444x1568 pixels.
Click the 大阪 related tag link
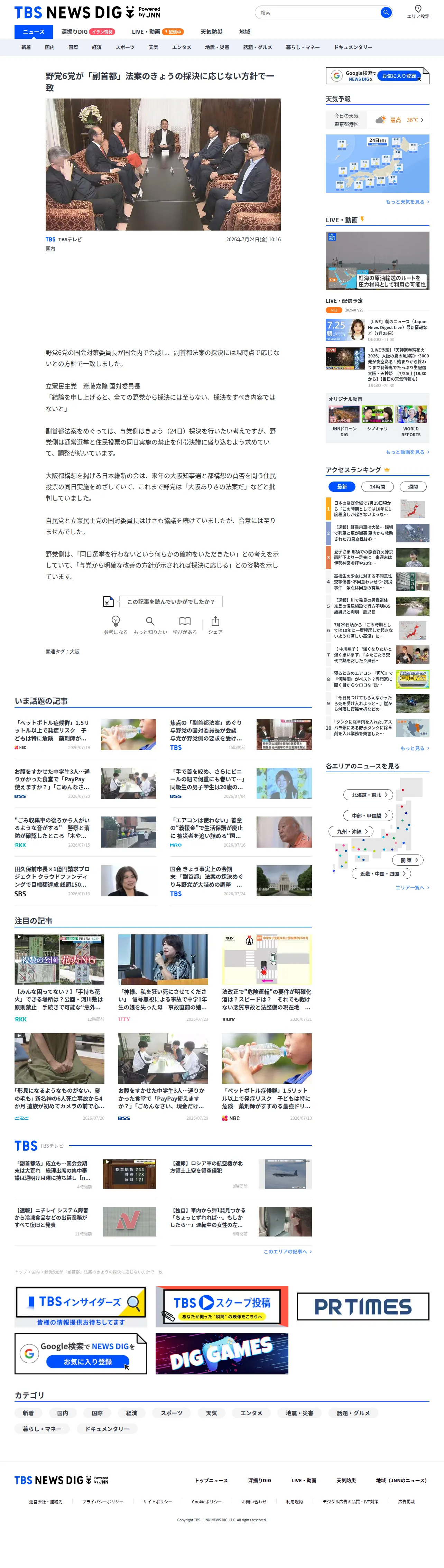(x=74, y=652)
